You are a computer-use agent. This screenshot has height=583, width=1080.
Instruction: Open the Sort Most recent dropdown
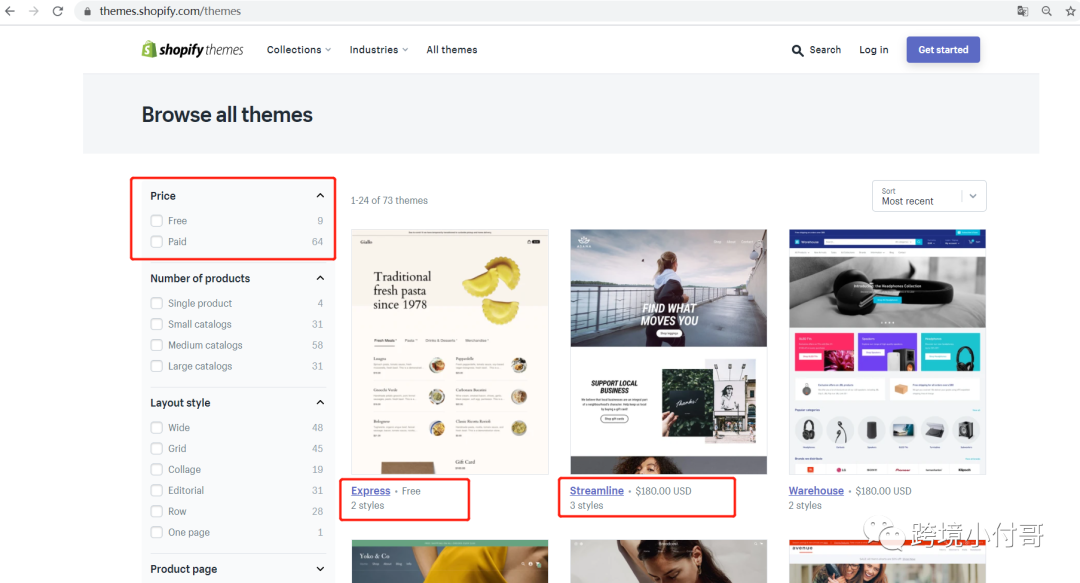pyautogui.click(x=929, y=196)
